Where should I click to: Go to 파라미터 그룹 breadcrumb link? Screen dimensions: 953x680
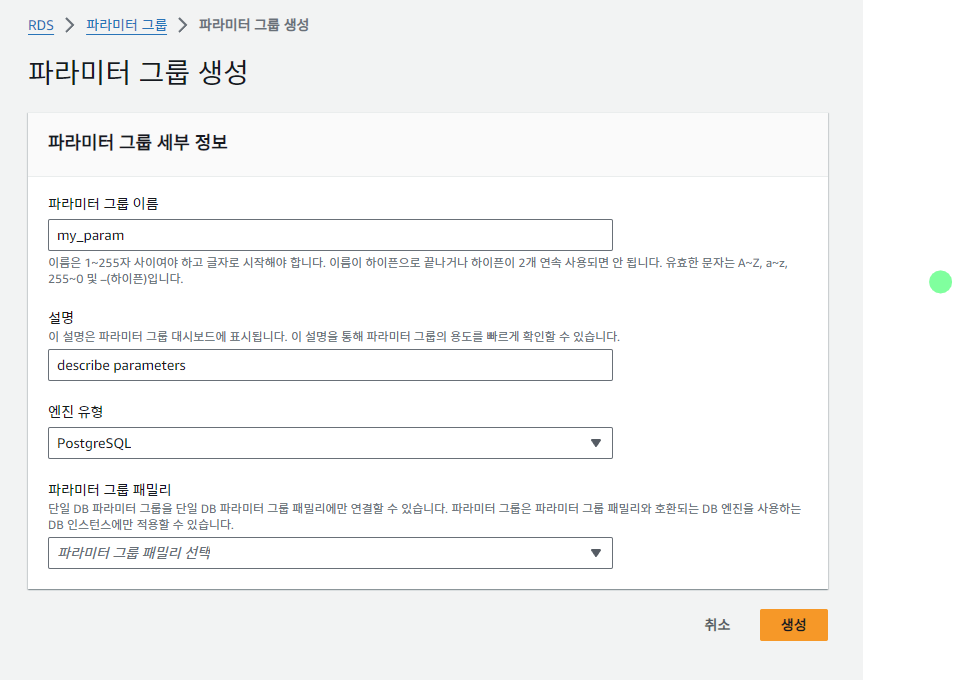coord(126,25)
